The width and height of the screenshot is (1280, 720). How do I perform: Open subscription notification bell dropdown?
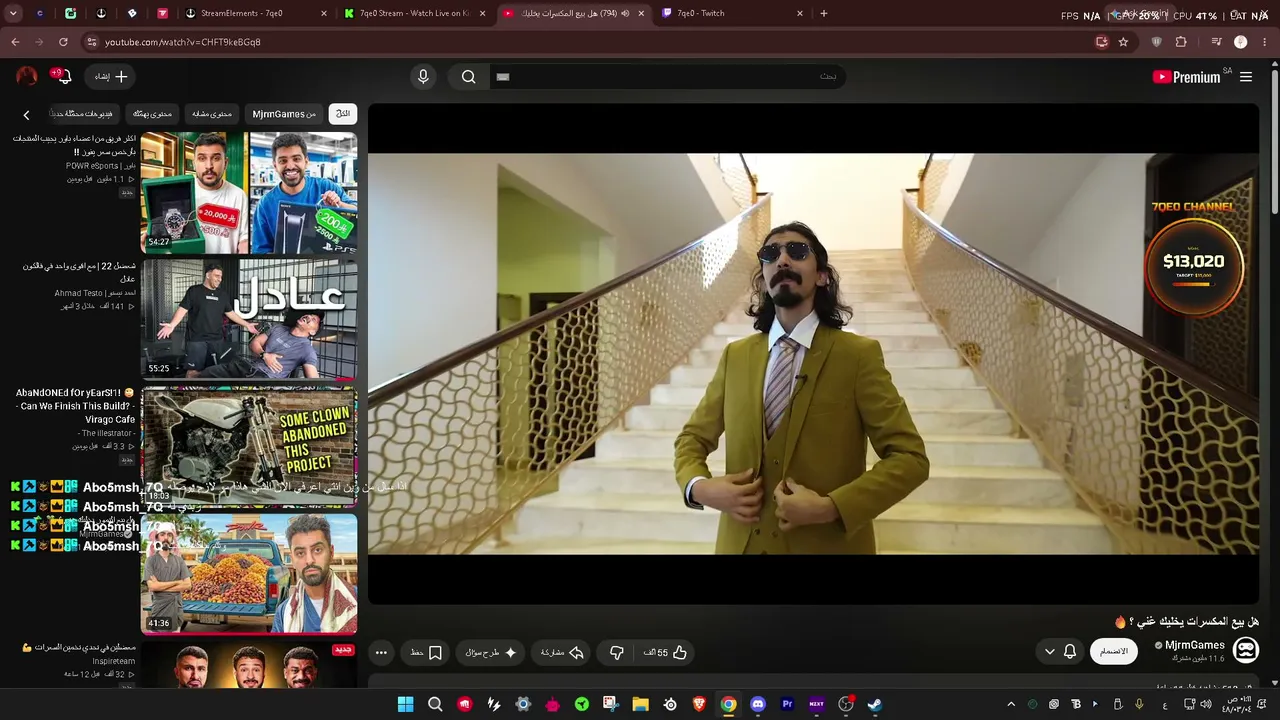1060,651
